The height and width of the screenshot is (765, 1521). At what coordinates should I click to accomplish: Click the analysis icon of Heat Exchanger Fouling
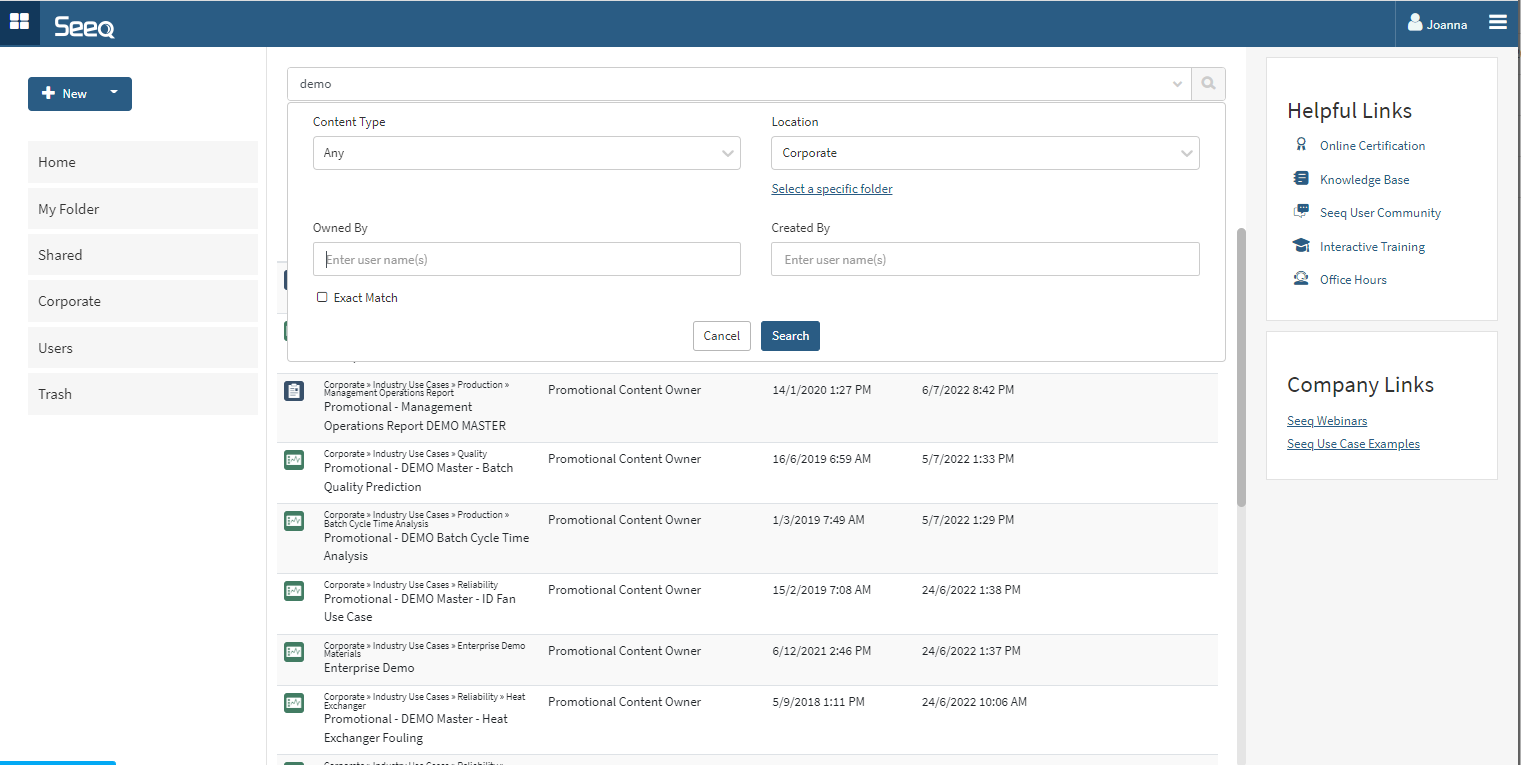click(294, 703)
